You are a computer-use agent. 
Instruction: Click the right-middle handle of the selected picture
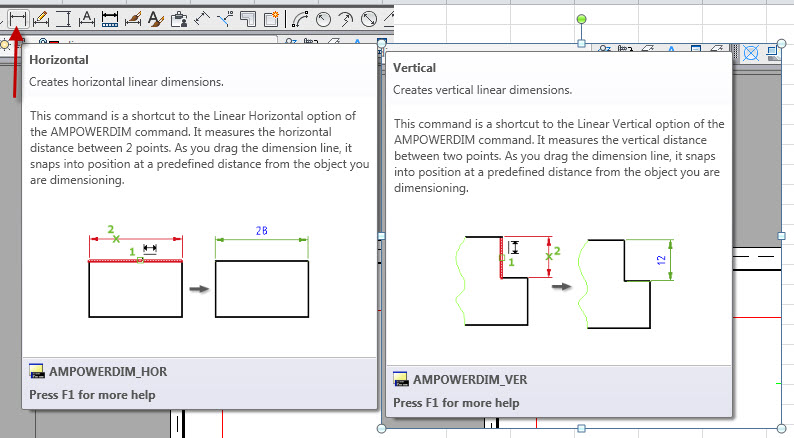(x=781, y=236)
